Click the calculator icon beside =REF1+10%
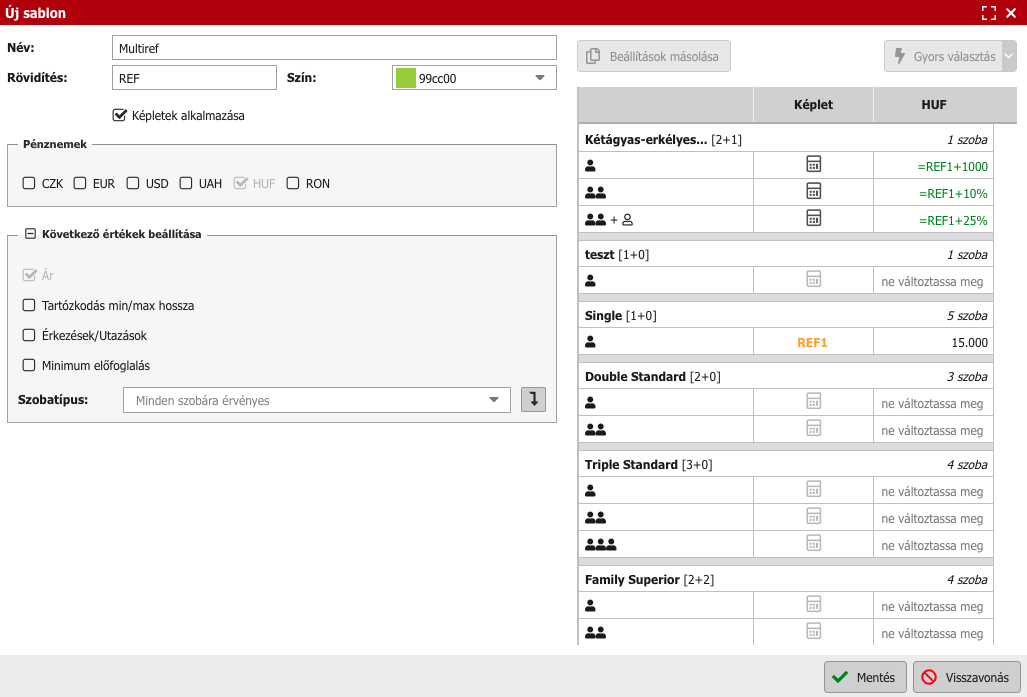The width and height of the screenshot is (1027, 697). (813, 192)
